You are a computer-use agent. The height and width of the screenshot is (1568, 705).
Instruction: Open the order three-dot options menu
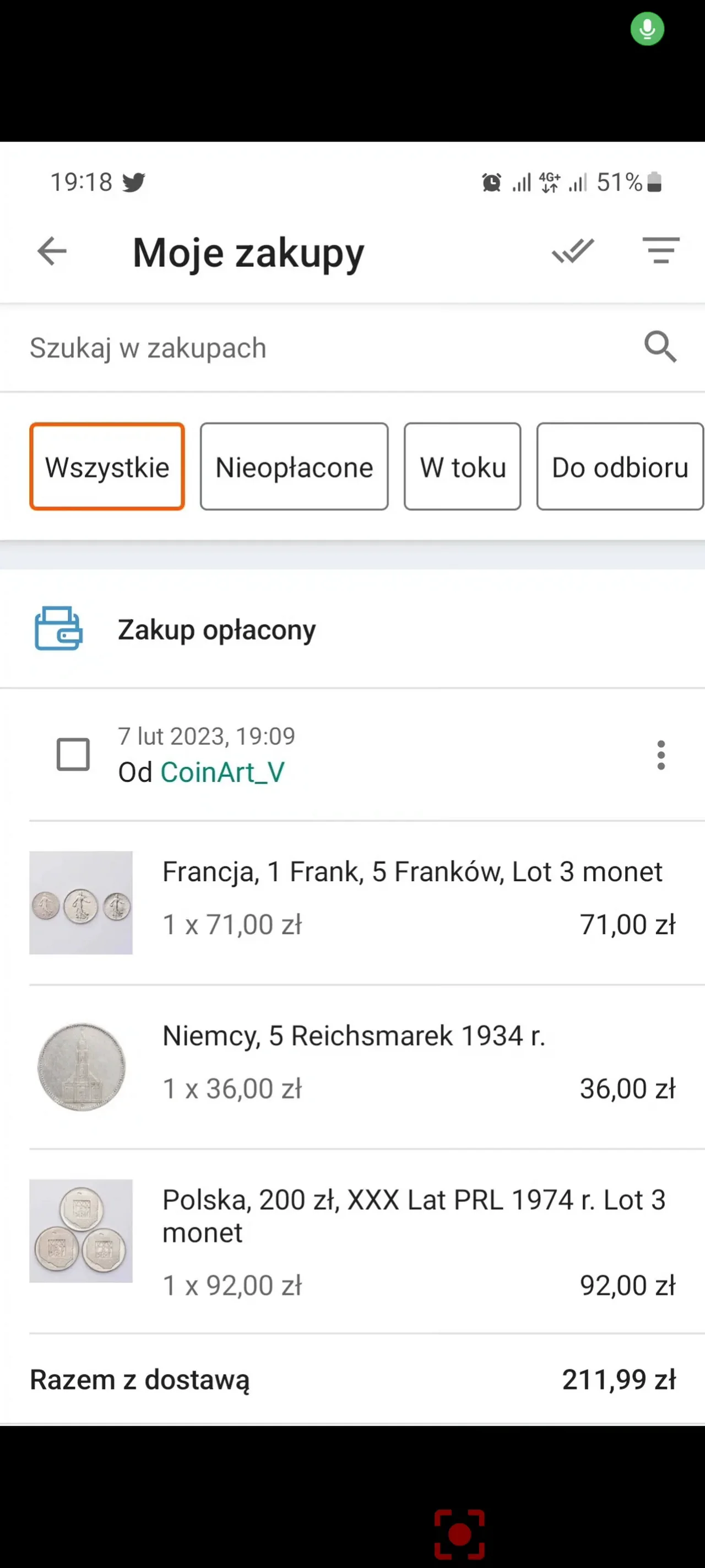(660, 755)
